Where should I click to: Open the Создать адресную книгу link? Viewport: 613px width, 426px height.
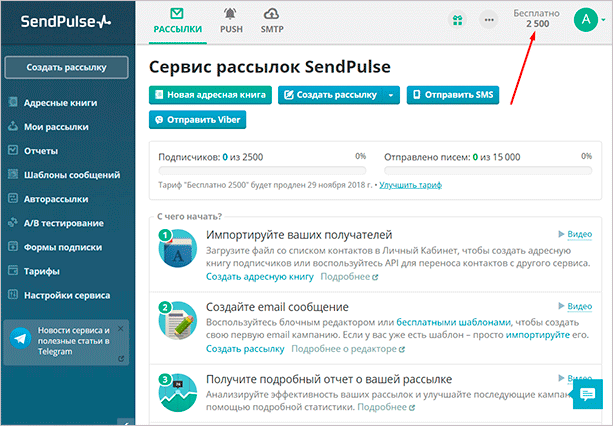coord(260,277)
